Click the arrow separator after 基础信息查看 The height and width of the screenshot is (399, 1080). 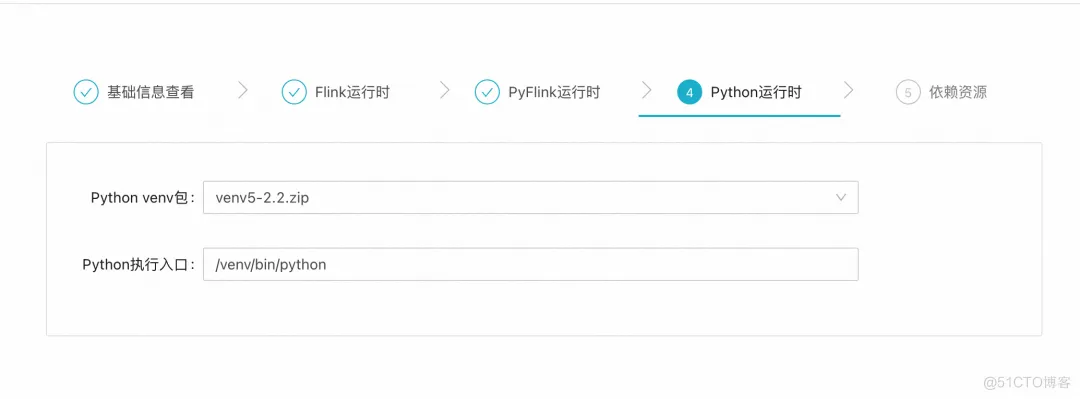click(x=242, y=90)
